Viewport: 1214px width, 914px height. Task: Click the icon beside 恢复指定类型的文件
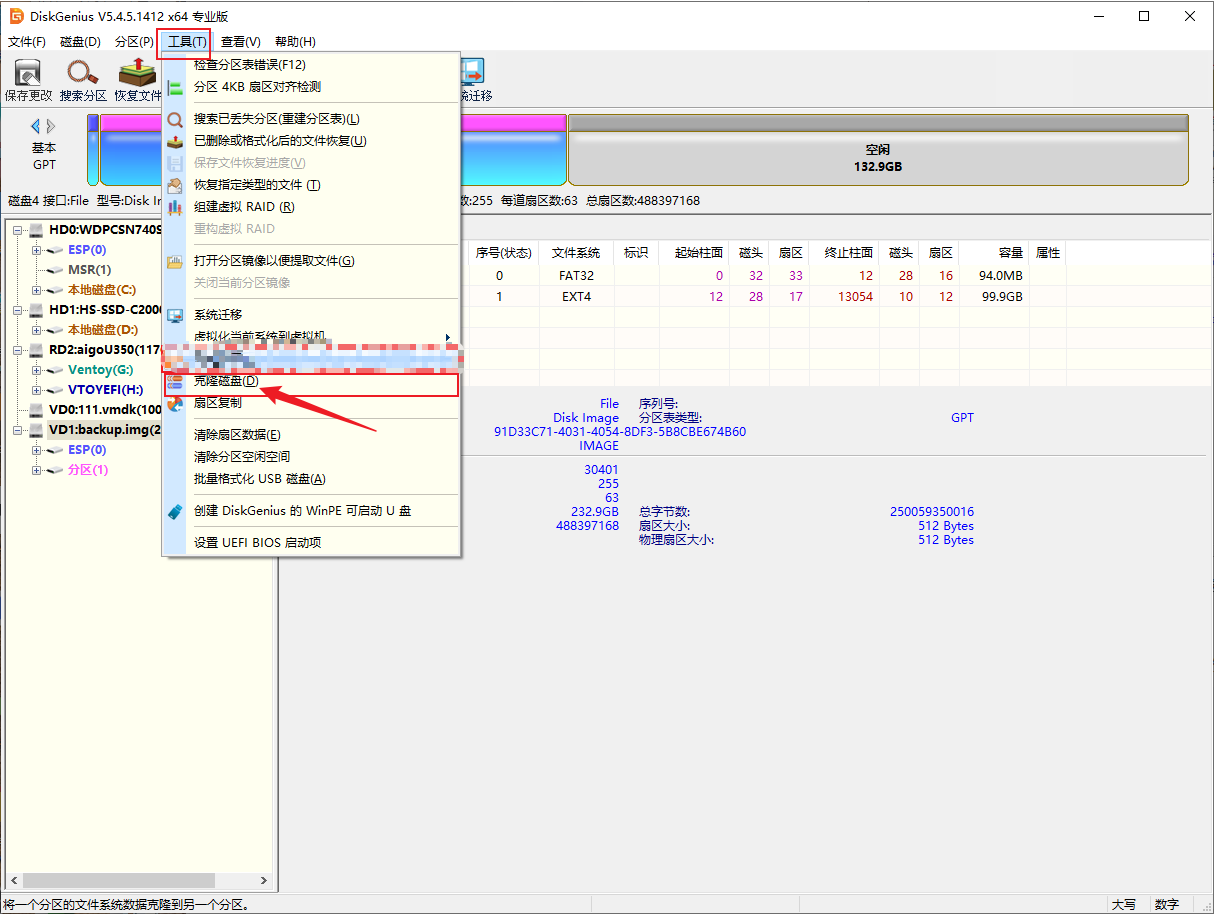tap(175, 185)
